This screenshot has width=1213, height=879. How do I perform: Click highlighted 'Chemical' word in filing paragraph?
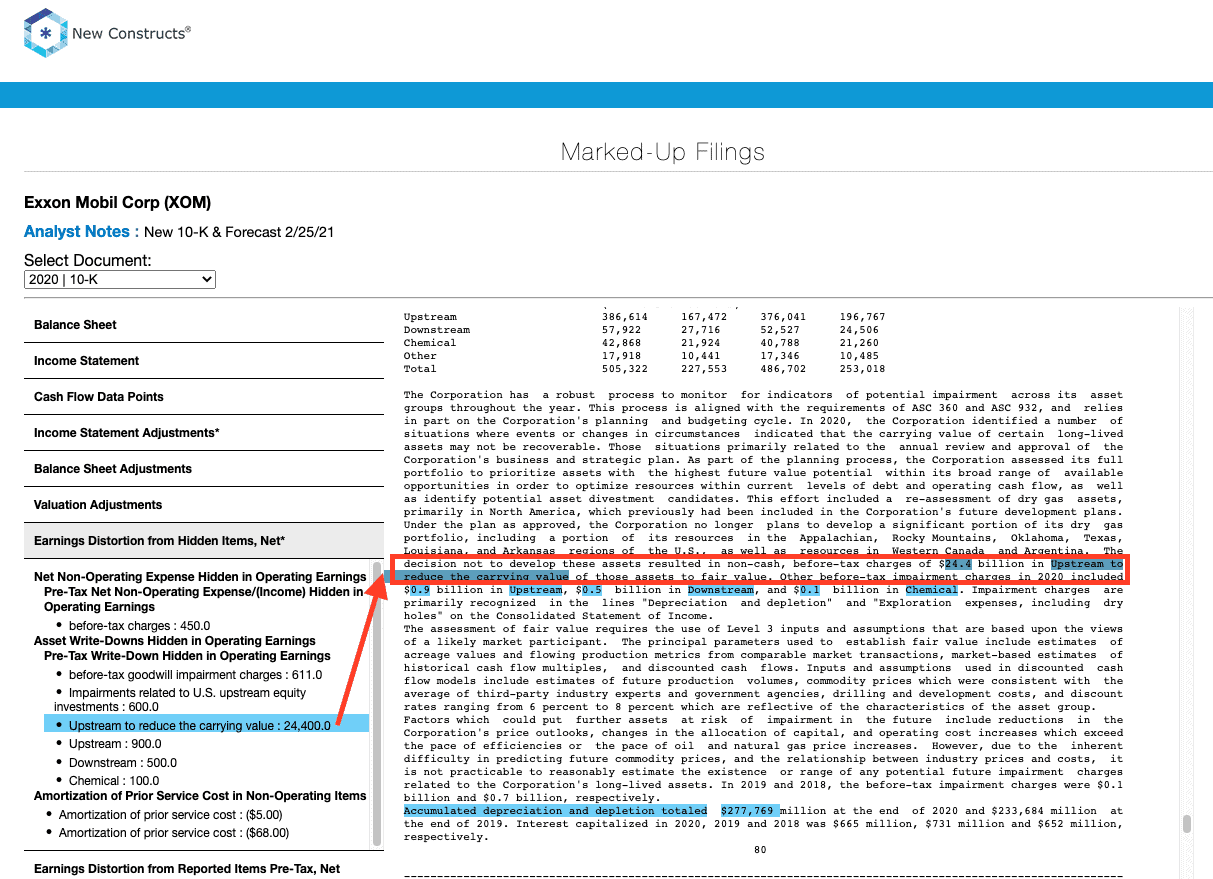931,590
